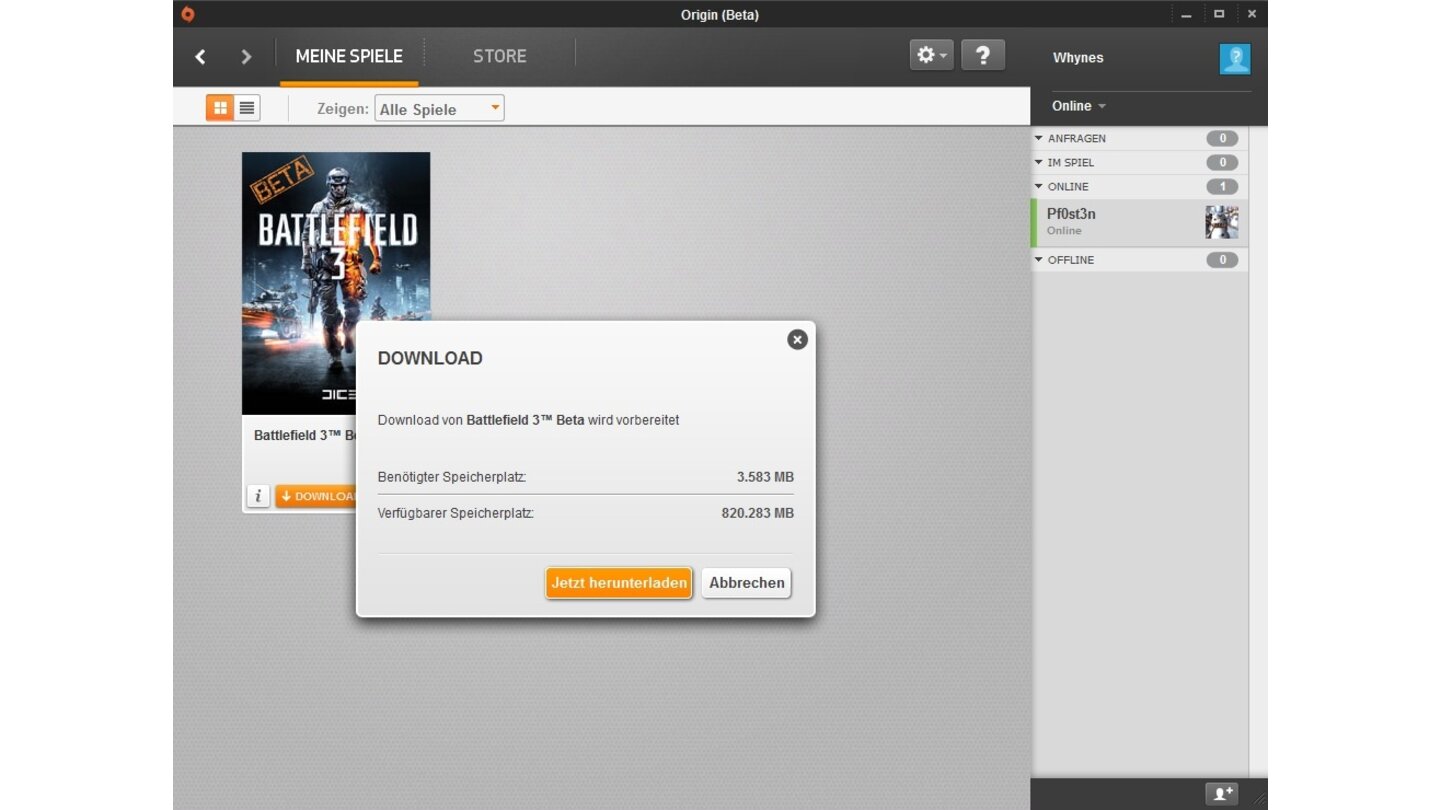This screenshot has height=810, width=1440.
Task: Click the Whynes profile avatar
Action: click(x=1235, y=58)
